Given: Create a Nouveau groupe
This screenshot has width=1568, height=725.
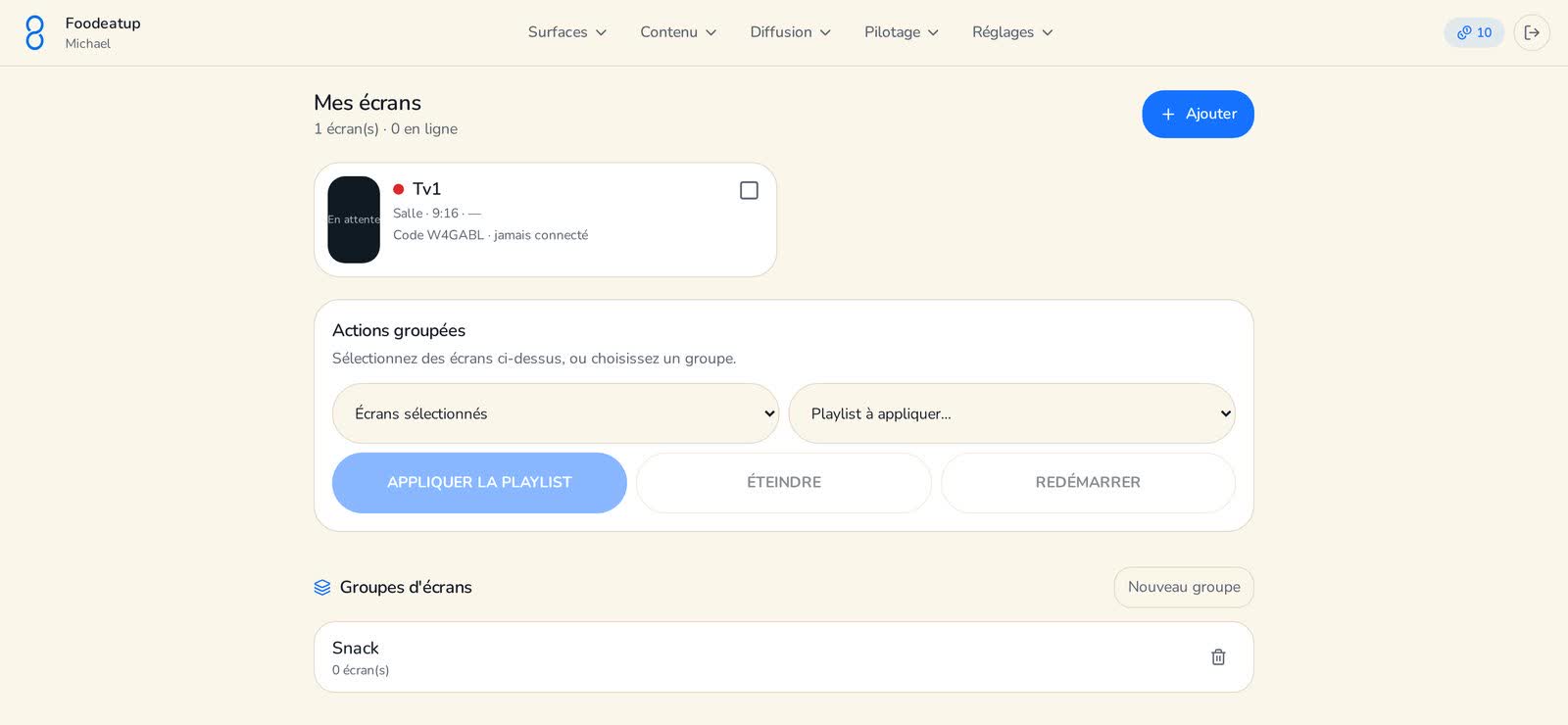Looking at the screenshot, I should pos(1184,588).
